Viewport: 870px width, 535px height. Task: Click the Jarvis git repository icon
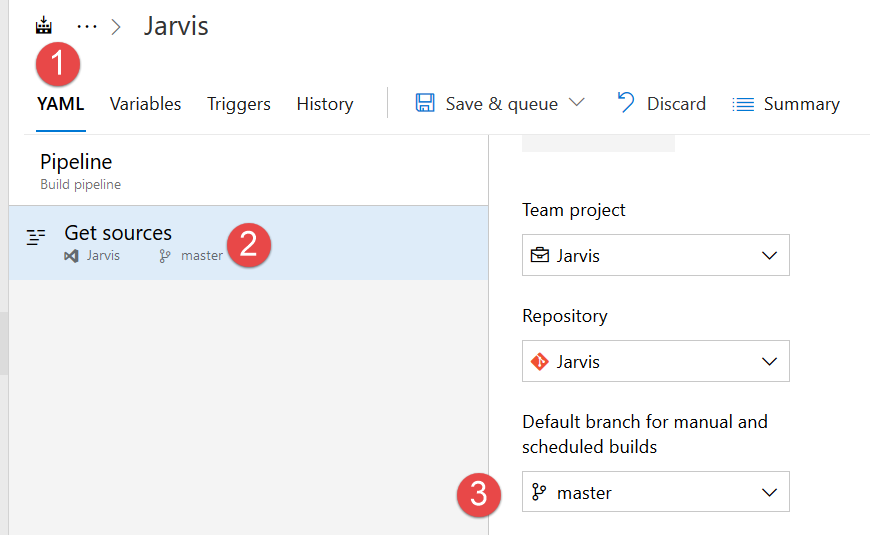[x=540, y=361]
